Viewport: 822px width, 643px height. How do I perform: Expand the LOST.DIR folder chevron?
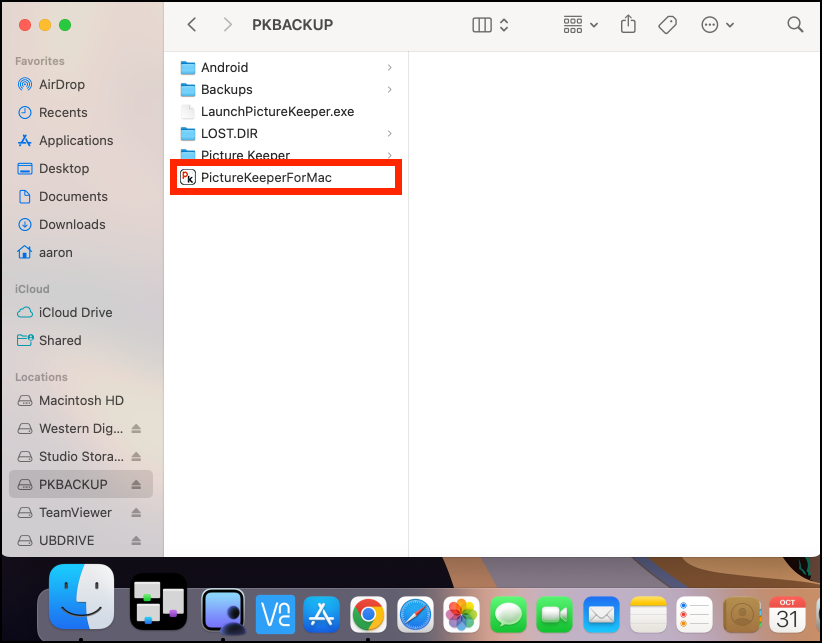tap(390, 134)
